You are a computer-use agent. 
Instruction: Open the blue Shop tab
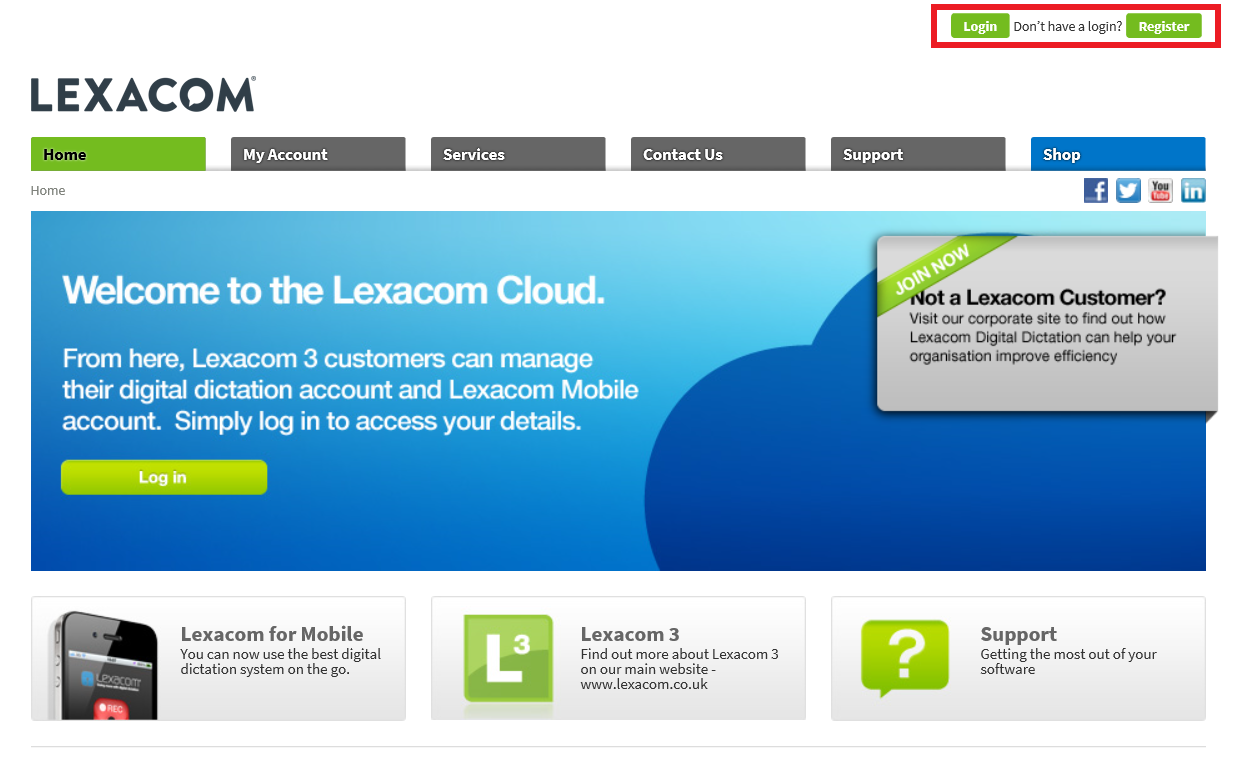click(1118, 154)
